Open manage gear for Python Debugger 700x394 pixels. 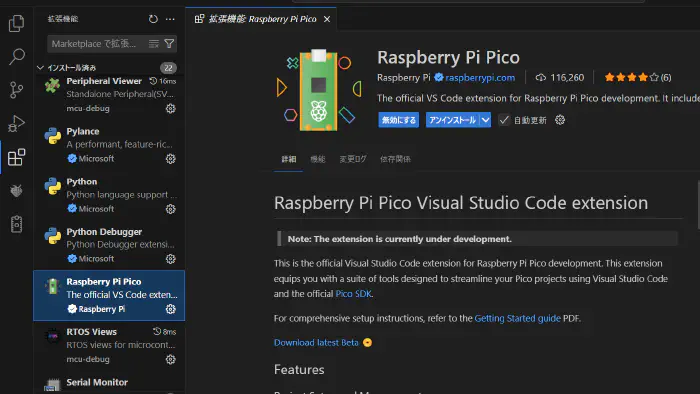coord(171,259)
